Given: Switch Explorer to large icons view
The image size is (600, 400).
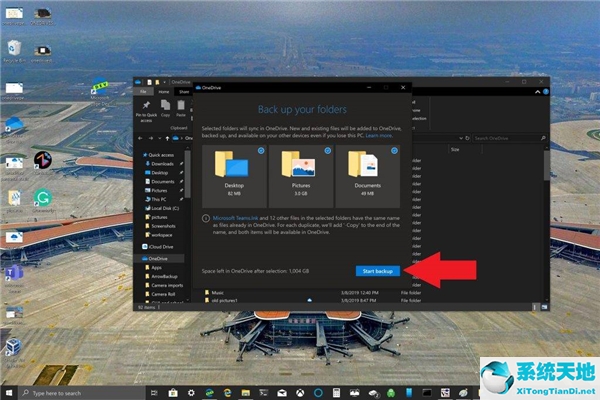Looking at the screenshot, I should pyautogui.click(x=544, y=307).
